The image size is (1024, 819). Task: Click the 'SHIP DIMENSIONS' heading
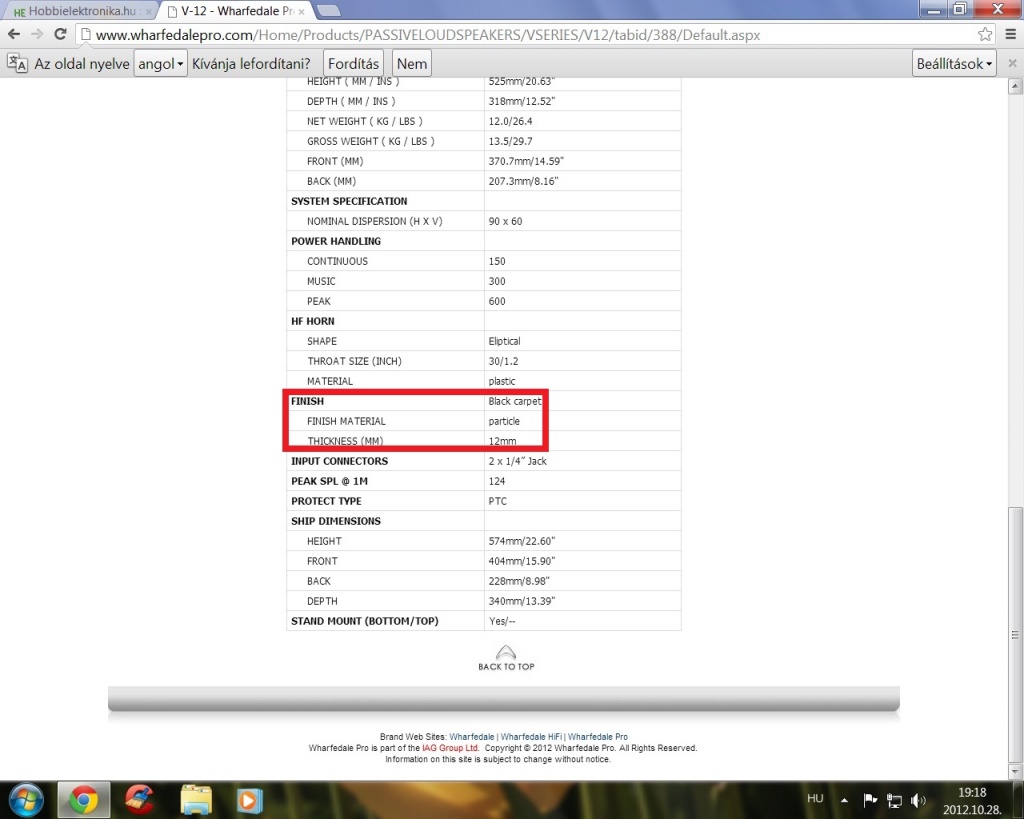[336, 521]
